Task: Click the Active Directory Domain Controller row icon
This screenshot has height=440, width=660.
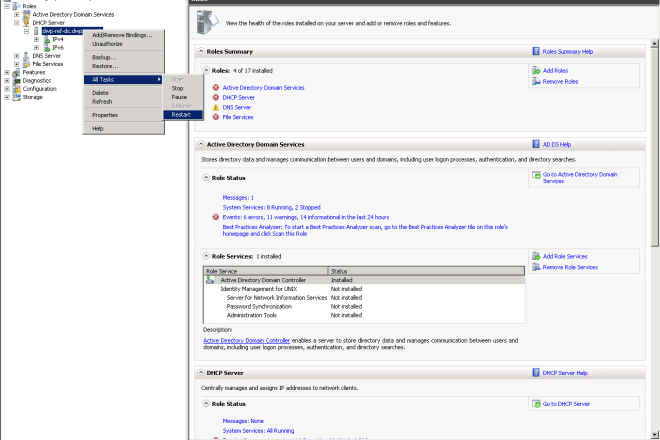Action: click(x=210, y=280)
